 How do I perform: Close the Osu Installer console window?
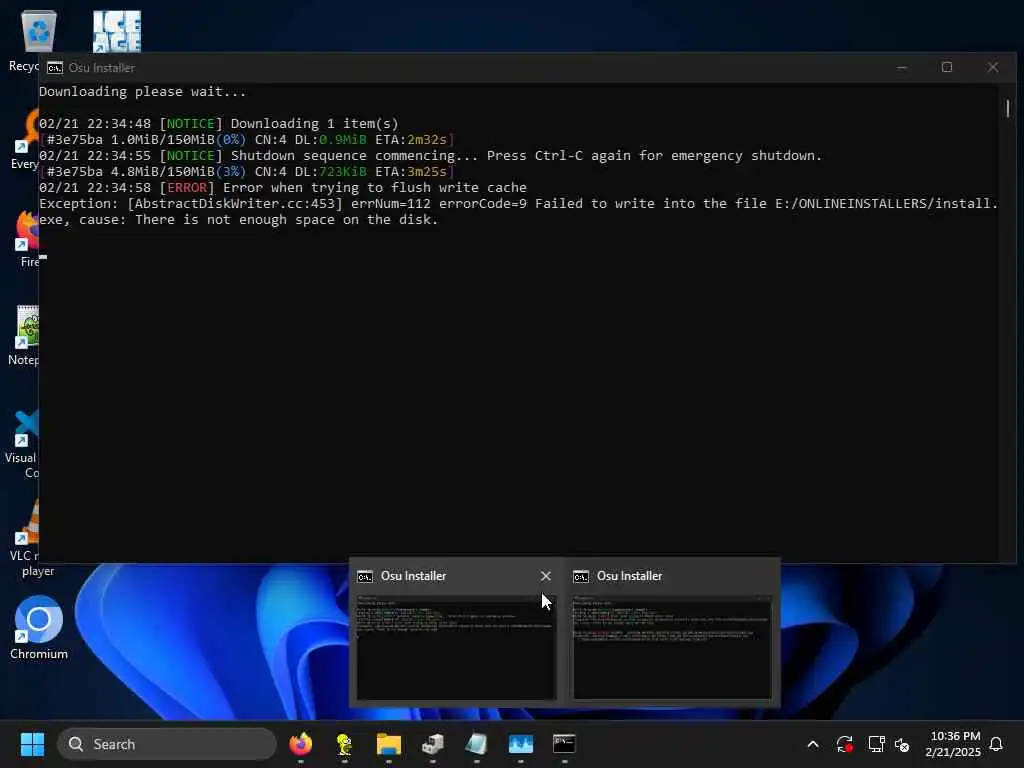coord(993,67)
